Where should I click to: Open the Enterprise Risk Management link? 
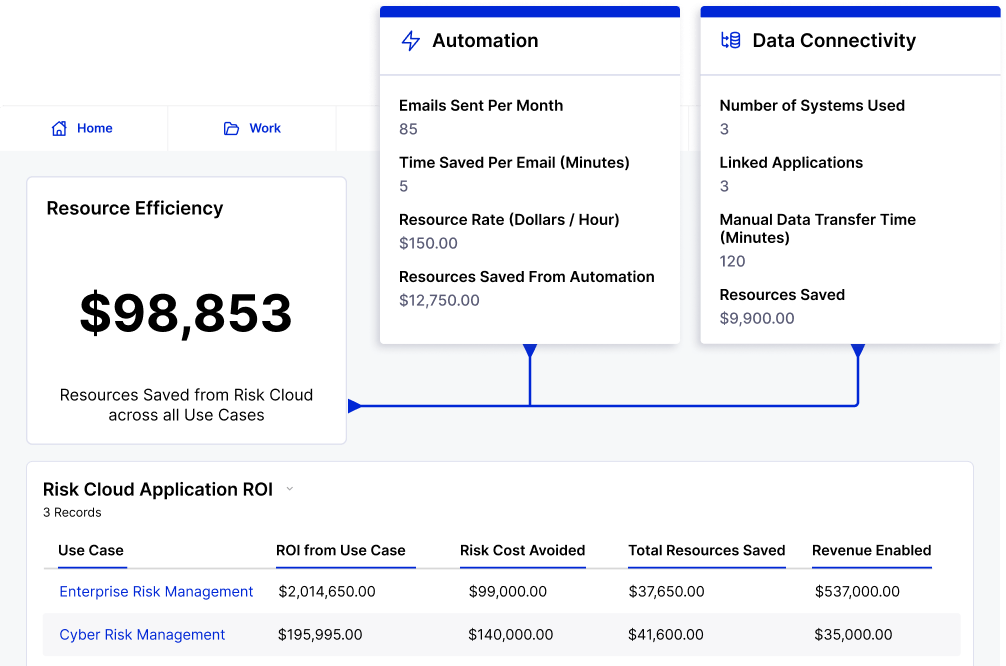pyautogui.click(x=156, y=592)
